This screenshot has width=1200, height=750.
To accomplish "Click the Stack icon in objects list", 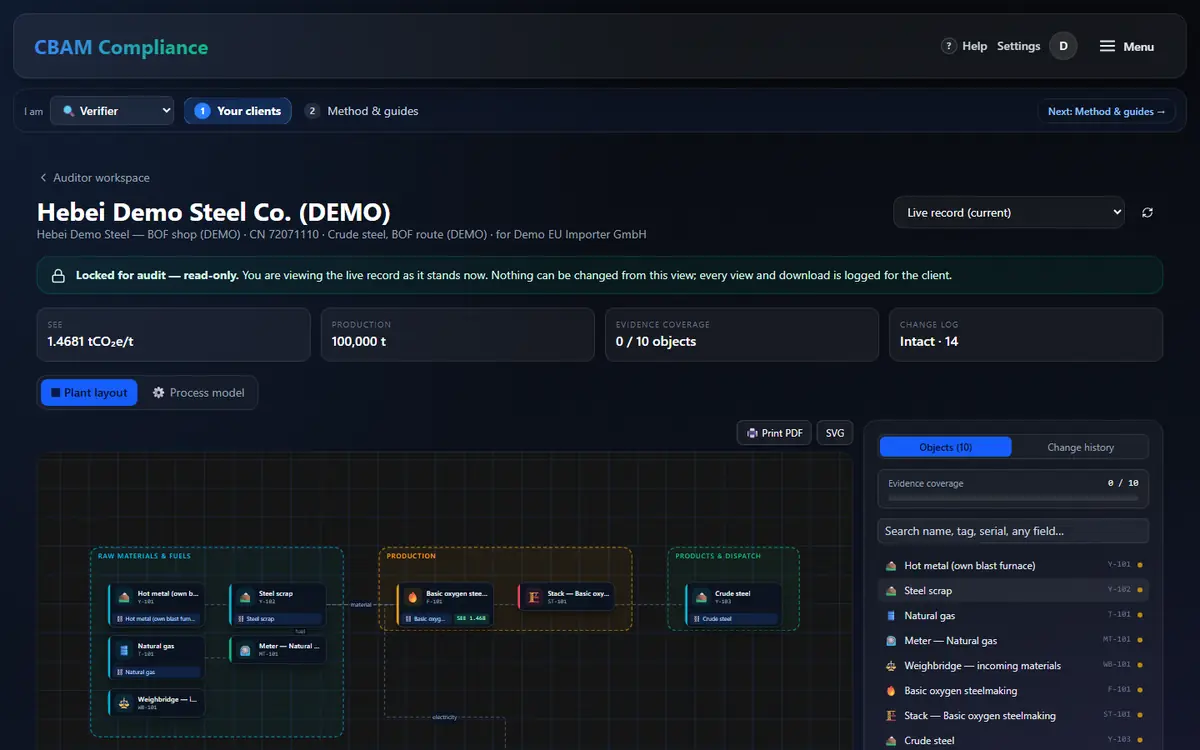I will click(x=891, y=716).
